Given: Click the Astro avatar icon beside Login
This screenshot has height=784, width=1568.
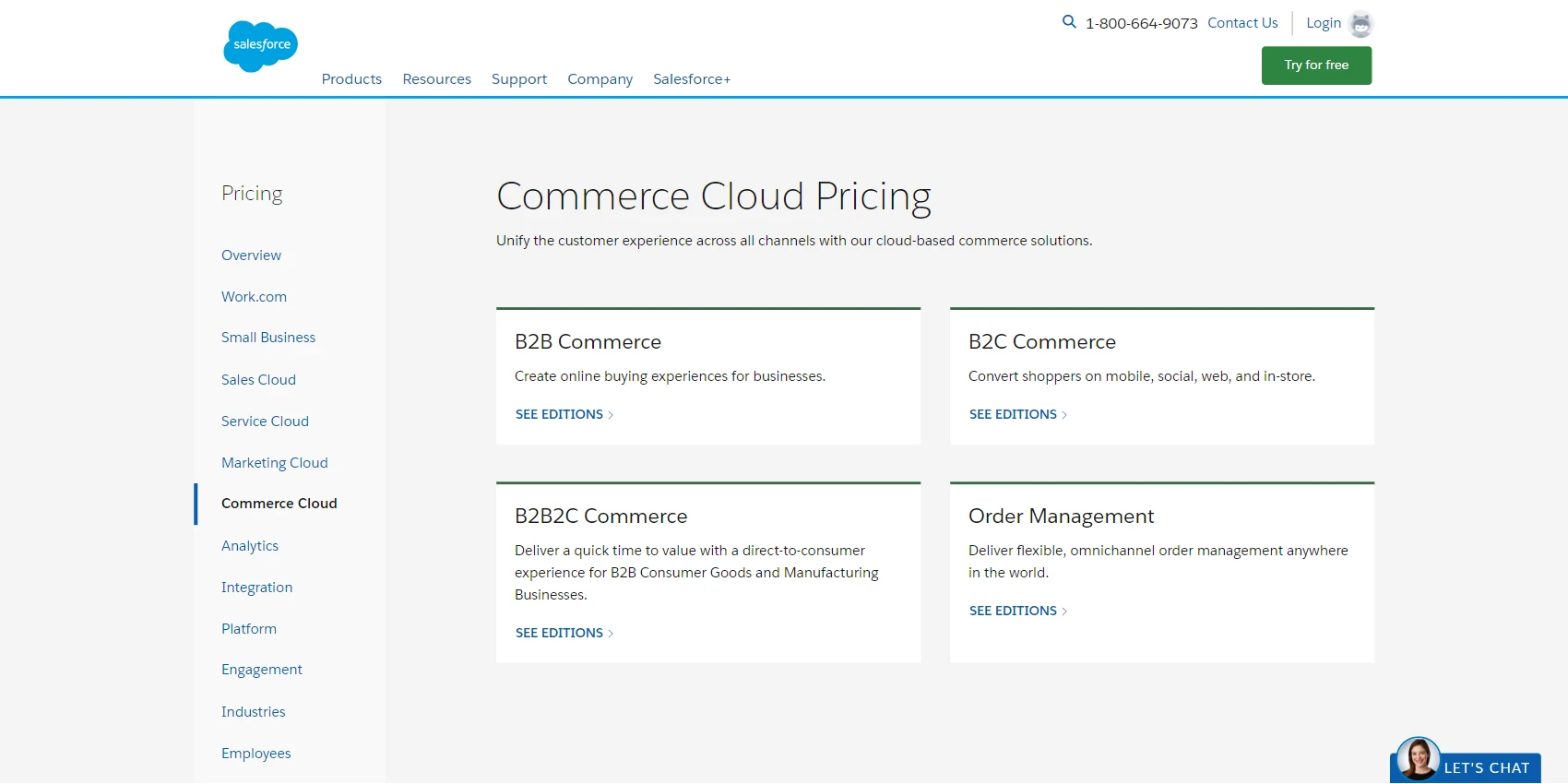Looking at the screenshot, I should pyautogui.click(x=1360, y=24).
